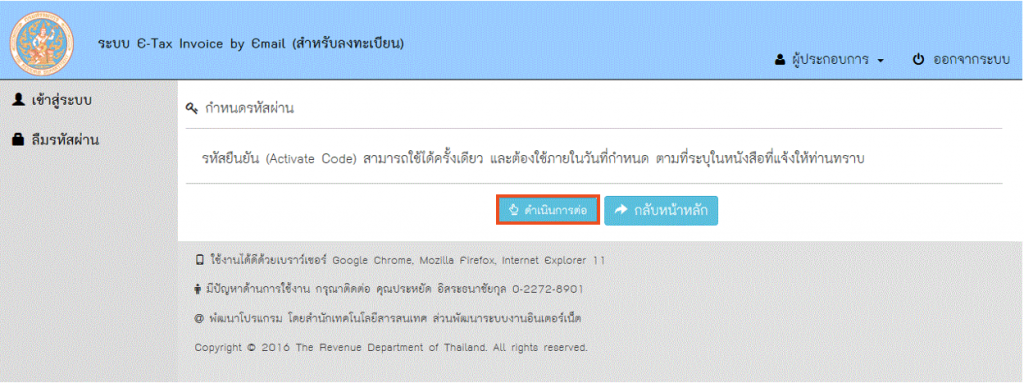Viewport: 1024px width, 383px height.
Task: Click the key icon beside กำหนดรหัสผ่าน
Action: (x=191, y=108)
